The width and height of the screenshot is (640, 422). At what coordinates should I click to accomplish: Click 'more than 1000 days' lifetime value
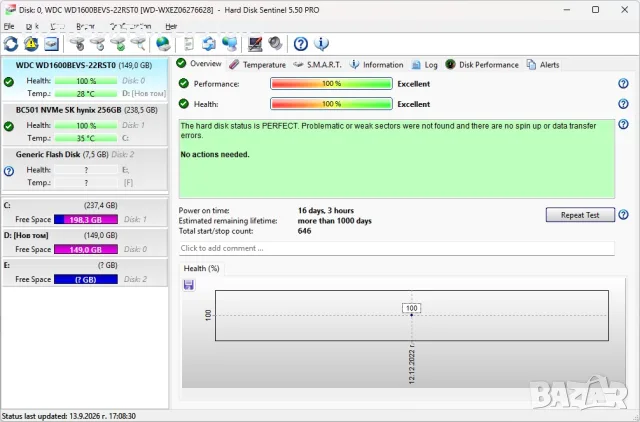point(335,221)
